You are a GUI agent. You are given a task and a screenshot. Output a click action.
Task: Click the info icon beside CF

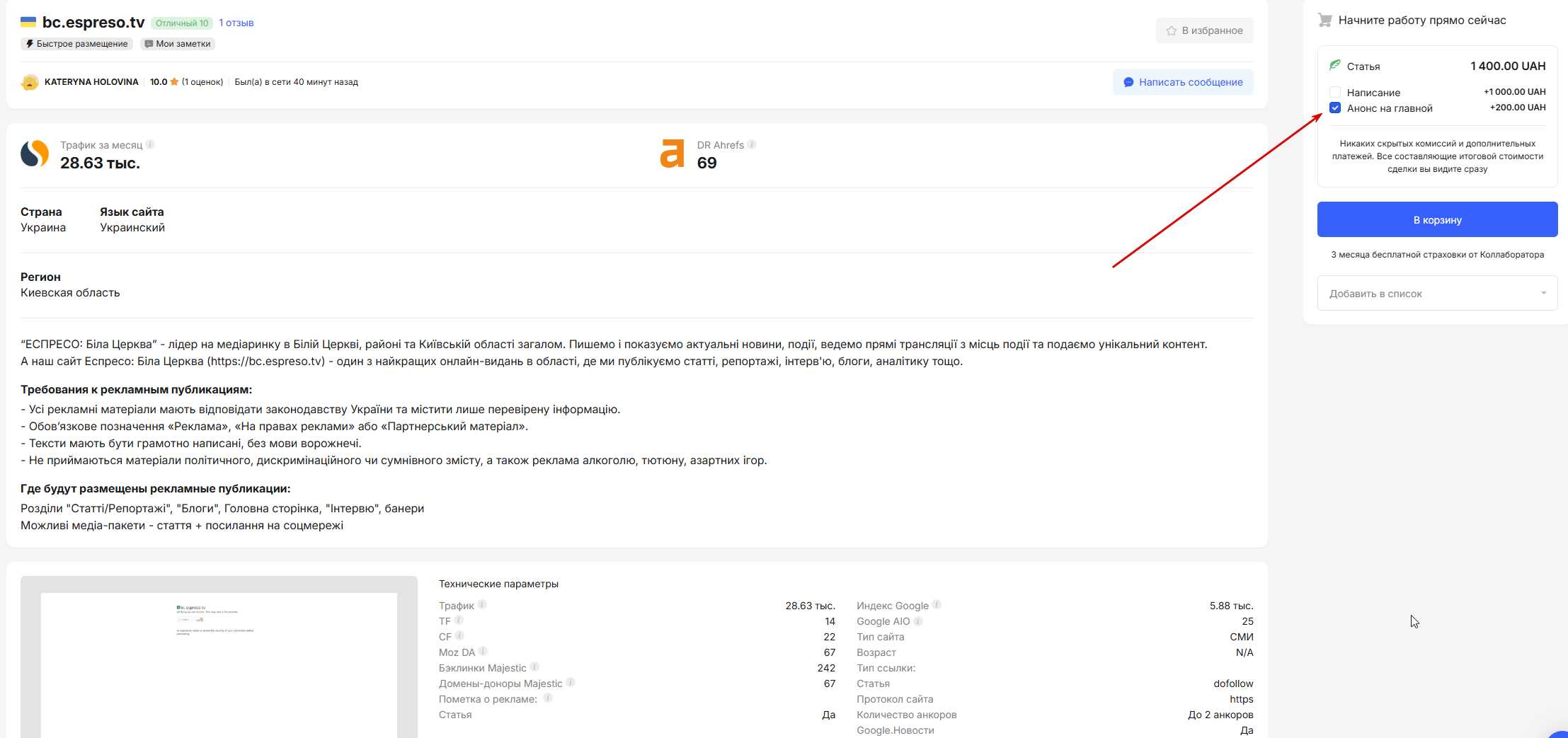[x=459, y=635]
